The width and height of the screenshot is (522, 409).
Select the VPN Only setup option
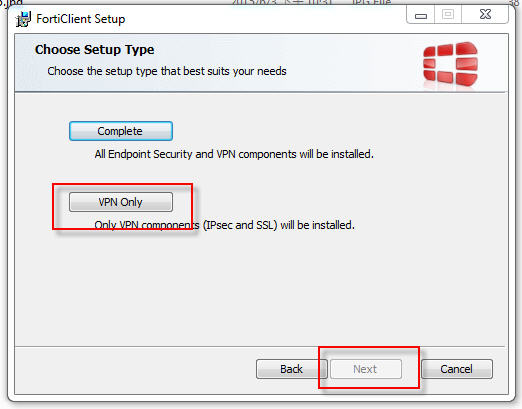121,202
